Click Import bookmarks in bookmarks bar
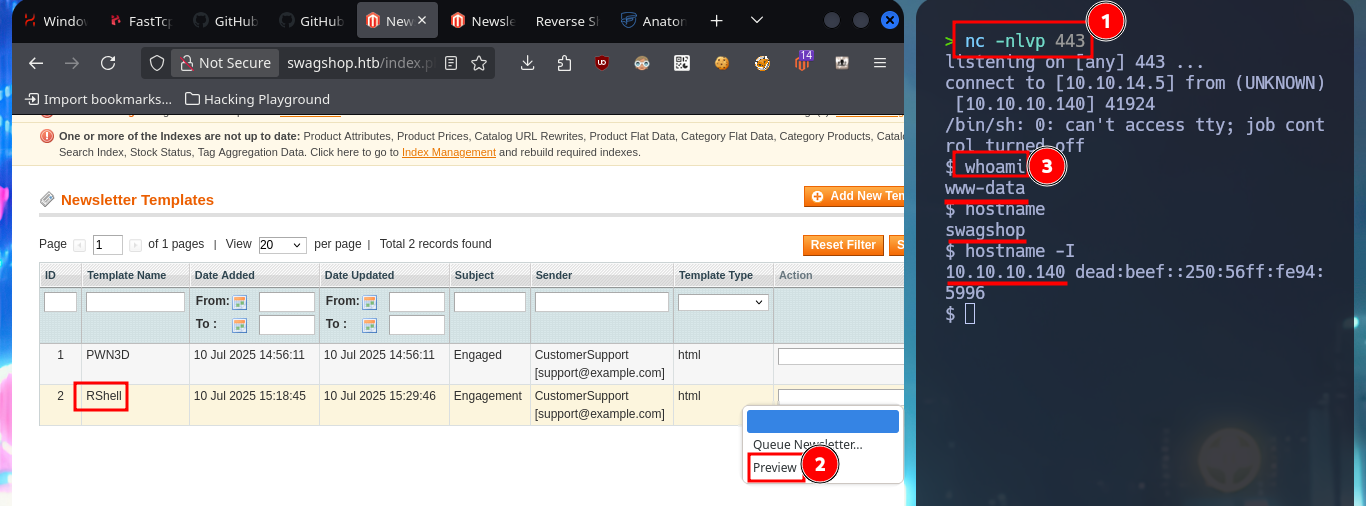This screenshot has height=506, width=1366. coord(98,99)
